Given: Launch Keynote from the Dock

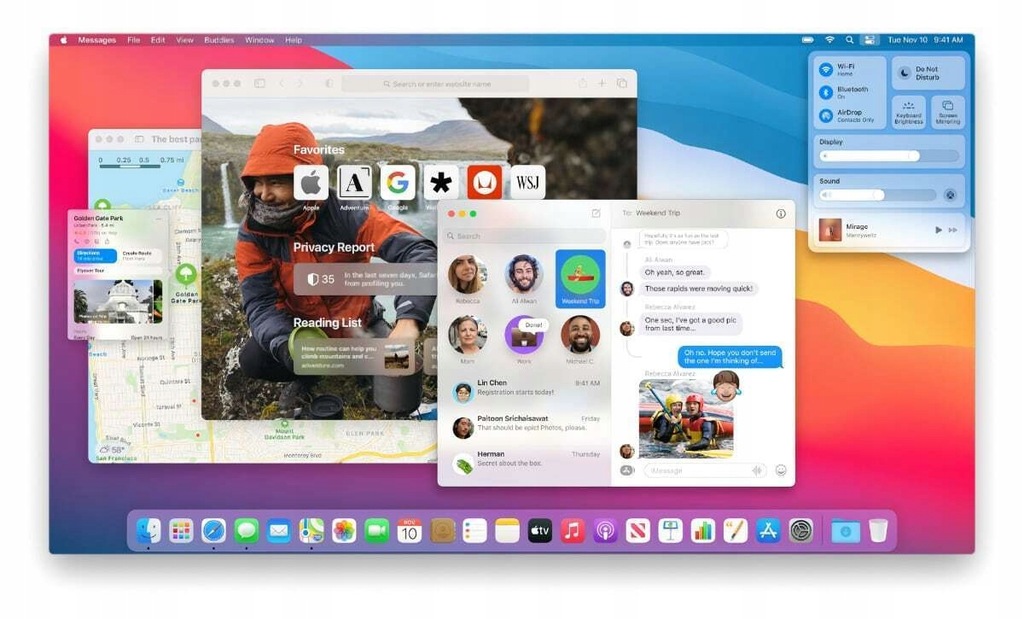Looking at the screenshot, I should pos(670,531).
